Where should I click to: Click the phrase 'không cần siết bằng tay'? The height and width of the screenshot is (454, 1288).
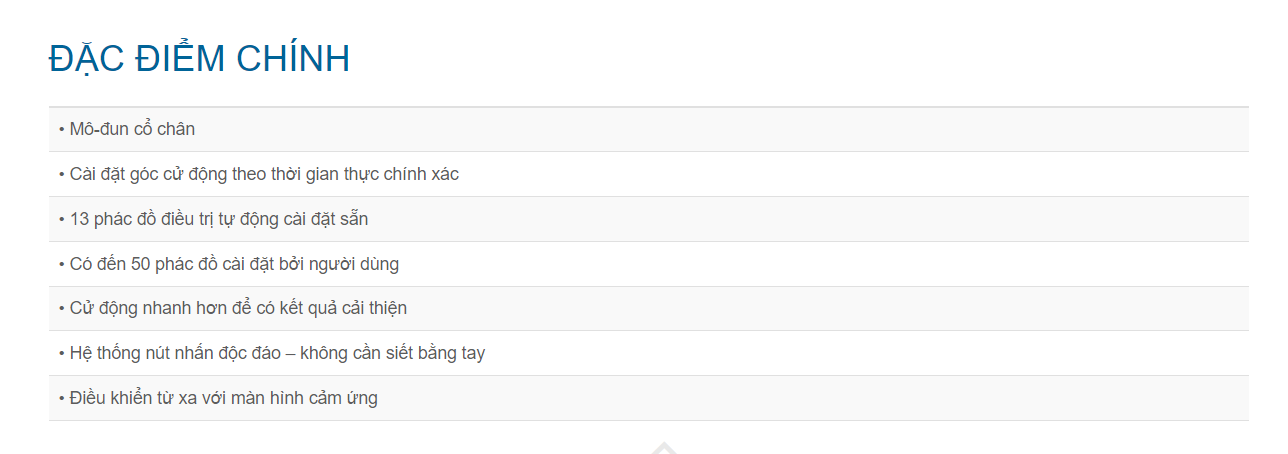(392, 353)
